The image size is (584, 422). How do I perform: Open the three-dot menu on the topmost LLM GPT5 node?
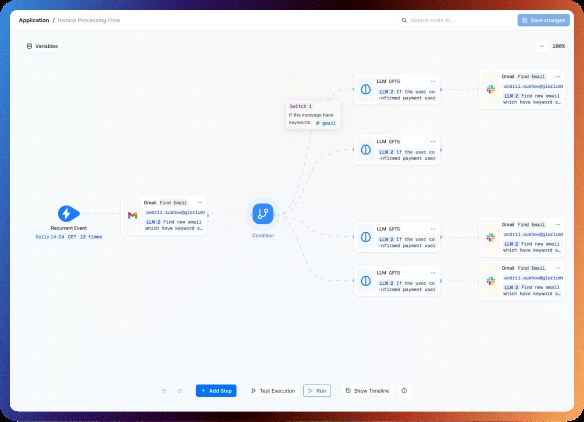[x=433, y=81]
